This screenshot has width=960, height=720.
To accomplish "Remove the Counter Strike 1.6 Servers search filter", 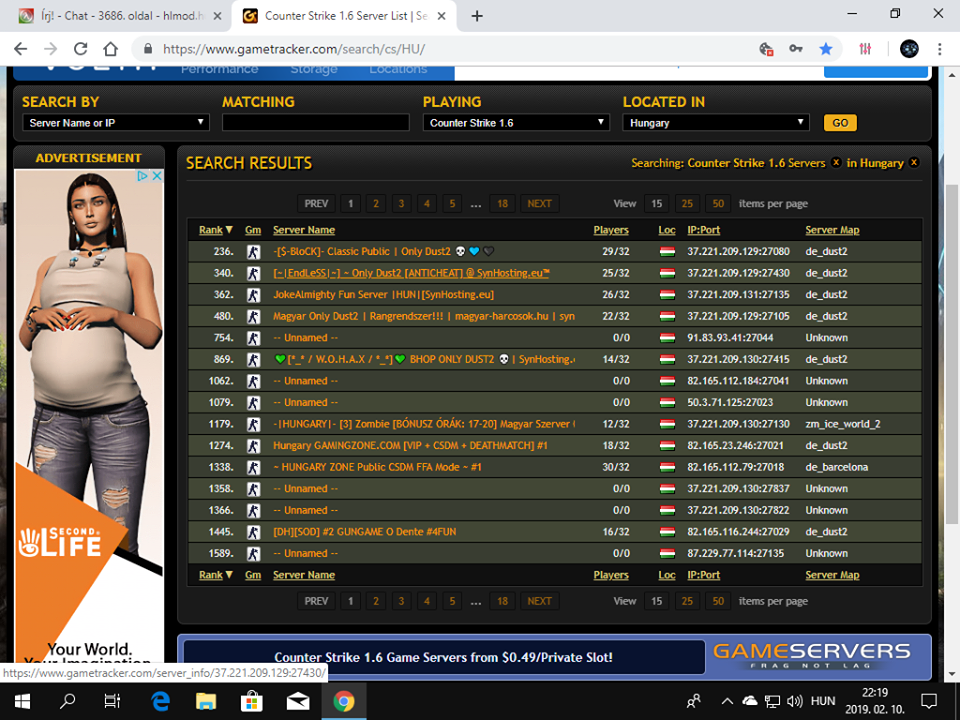I will pos(836,162).
